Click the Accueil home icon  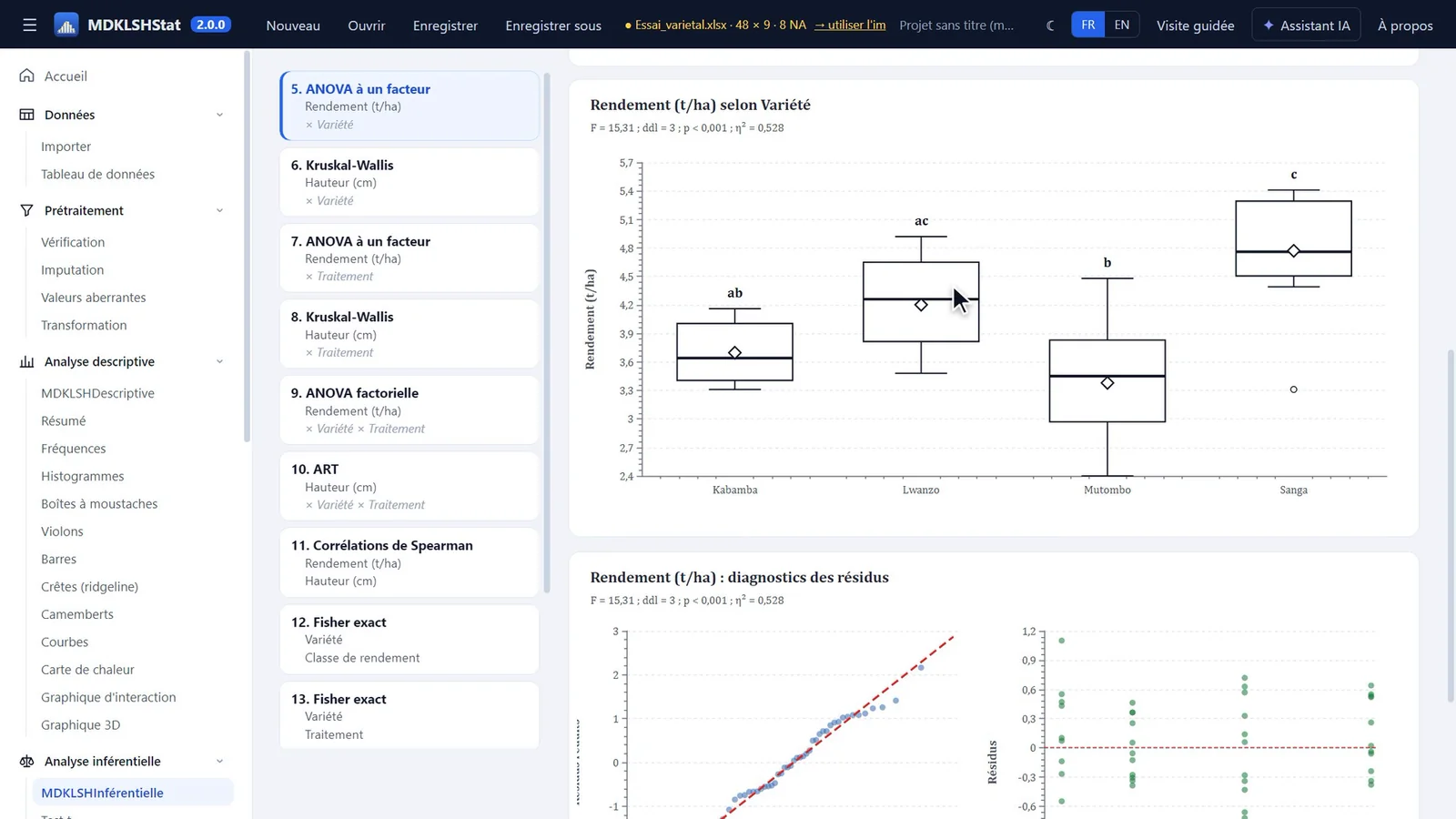point(27,76)
